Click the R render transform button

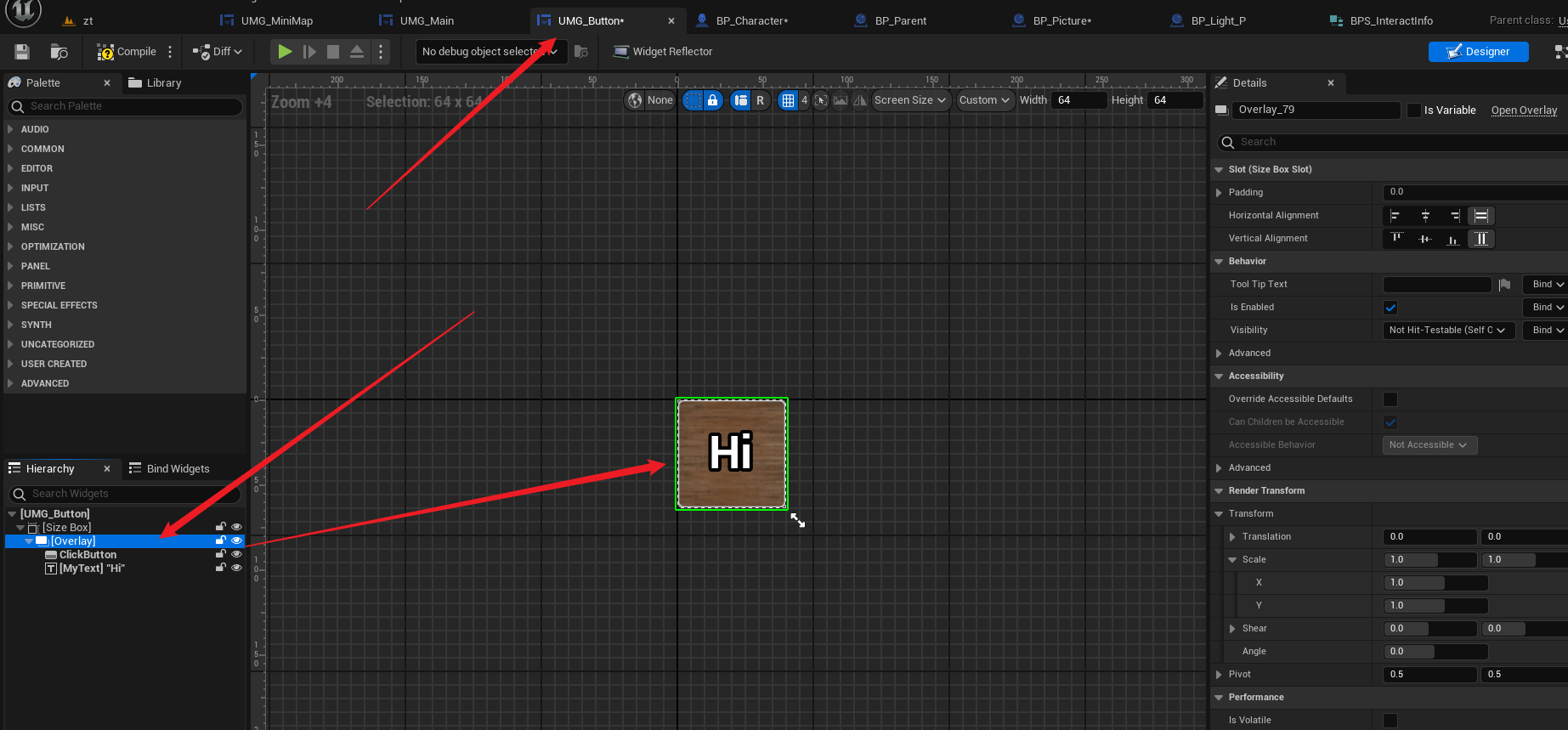[x=760, y=100]
